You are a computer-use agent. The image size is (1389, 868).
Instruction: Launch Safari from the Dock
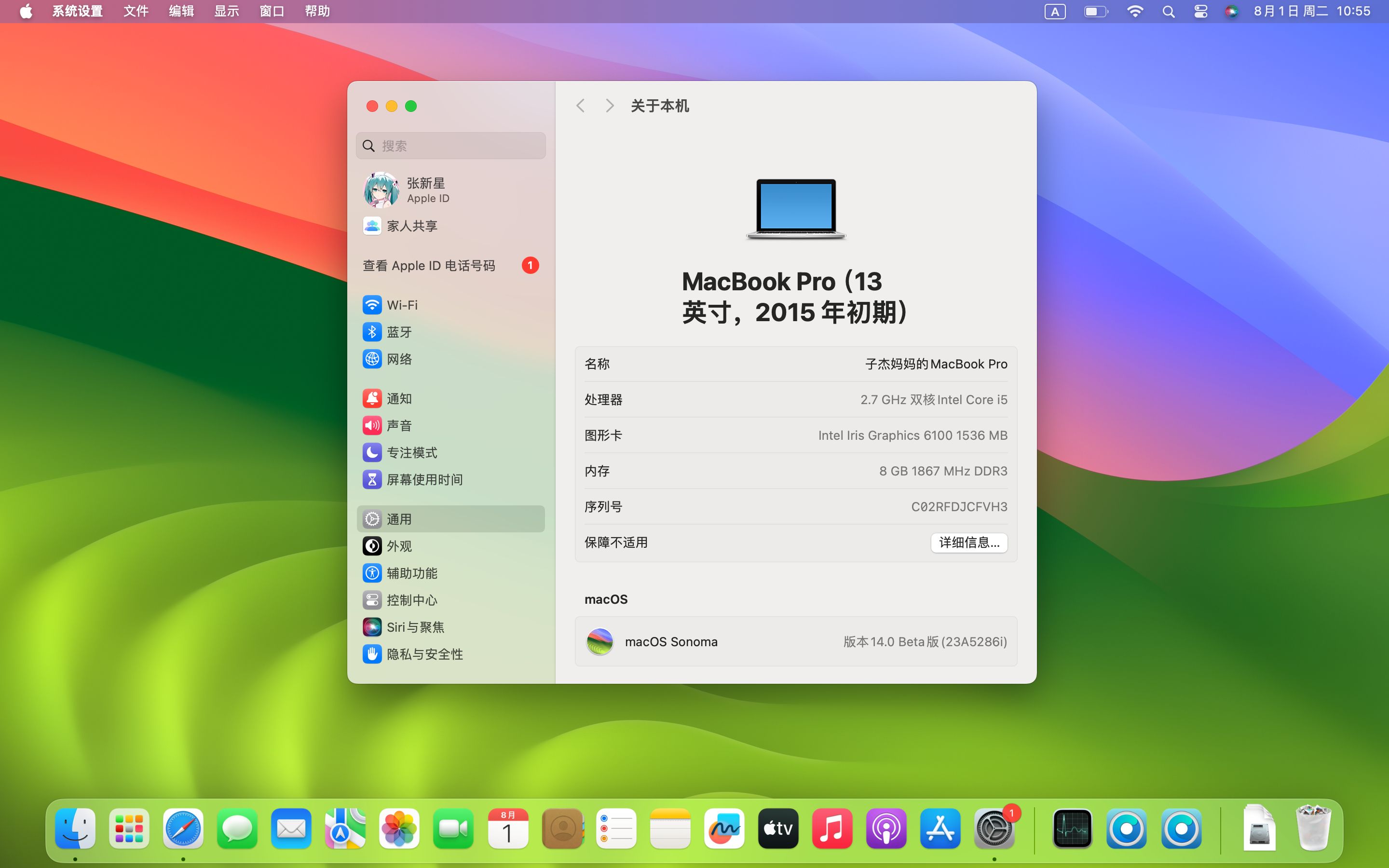pos(183,828)
